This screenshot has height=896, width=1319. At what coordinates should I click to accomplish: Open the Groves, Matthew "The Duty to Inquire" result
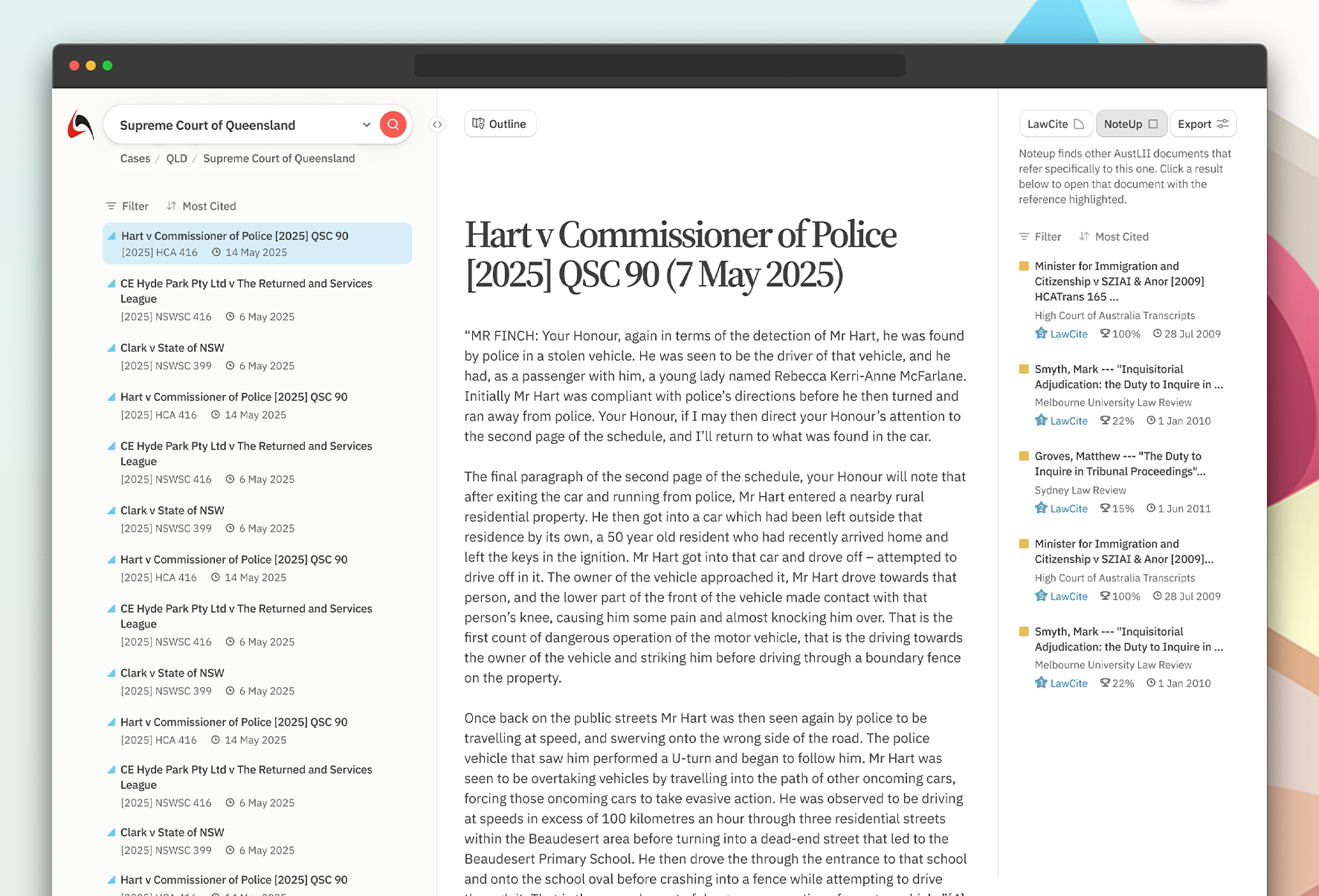[x=1120, y=464]
